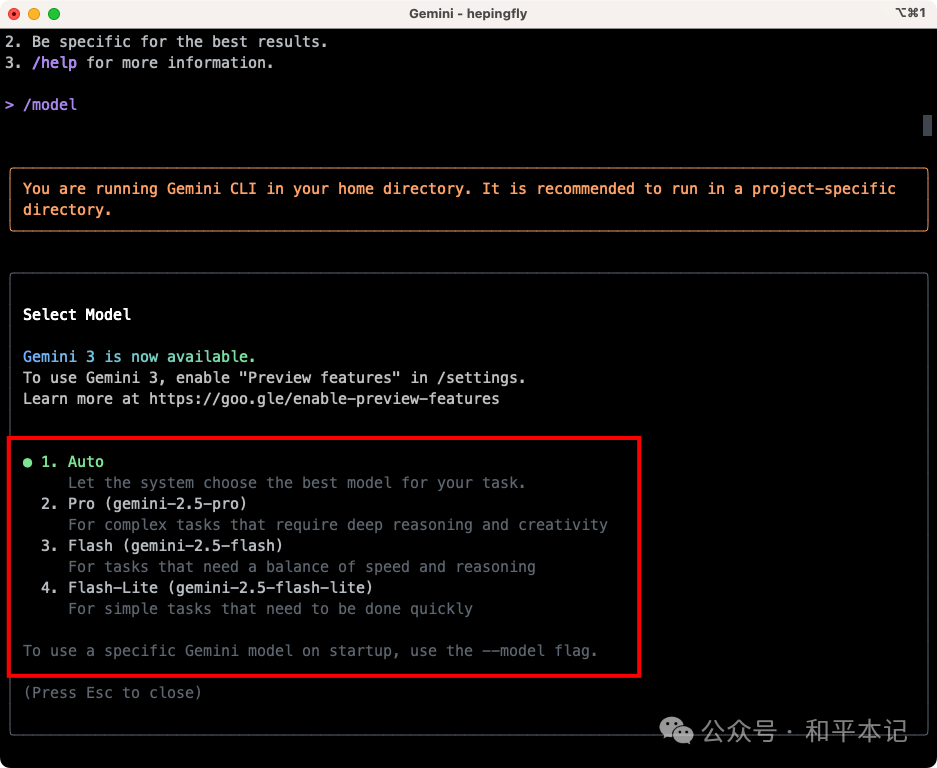The height and width of the screenshot is (768, 937).
Task: Close the terminal window with red button
Action: (x=14, y=14)
